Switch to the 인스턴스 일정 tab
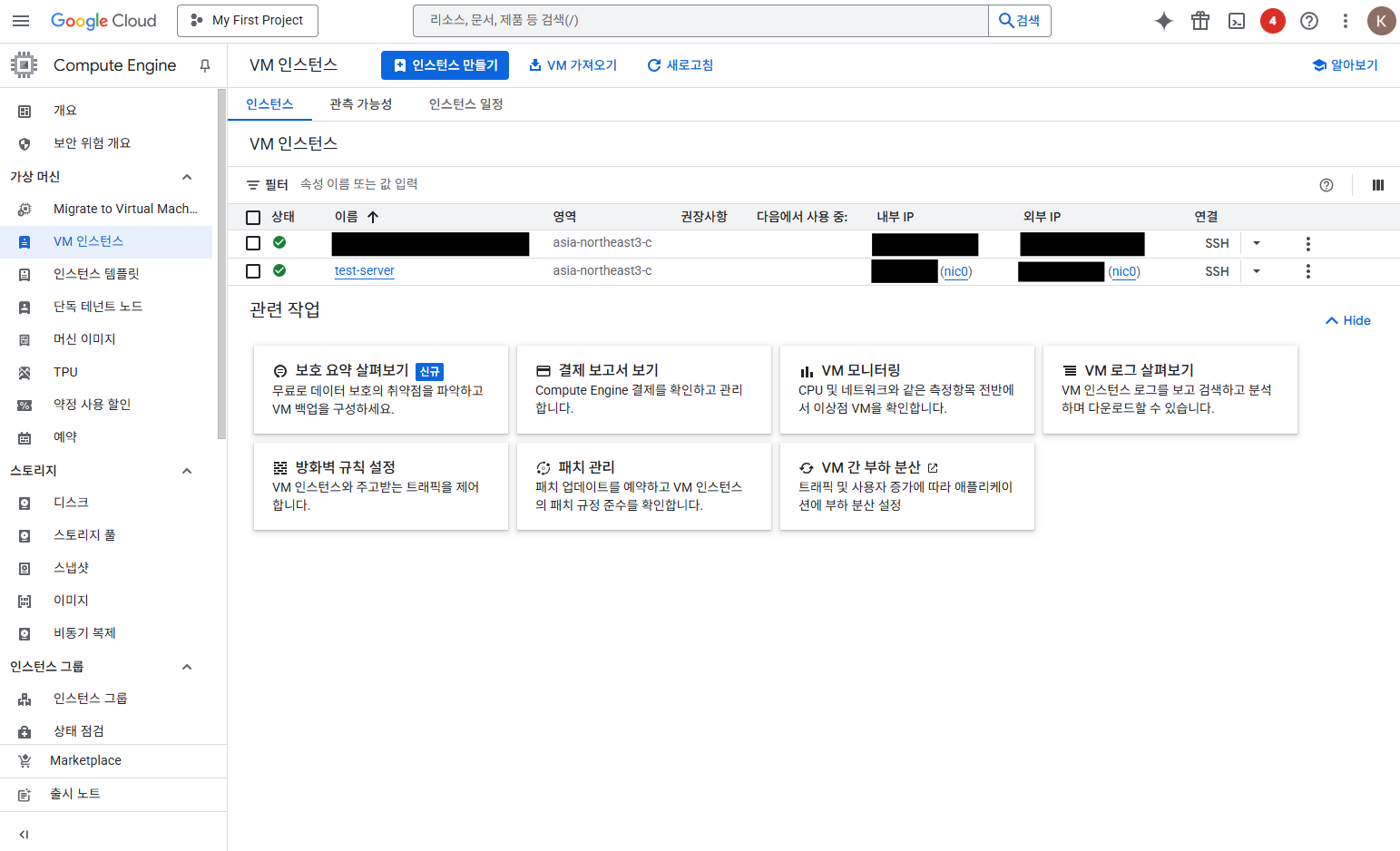 [466, 104]
